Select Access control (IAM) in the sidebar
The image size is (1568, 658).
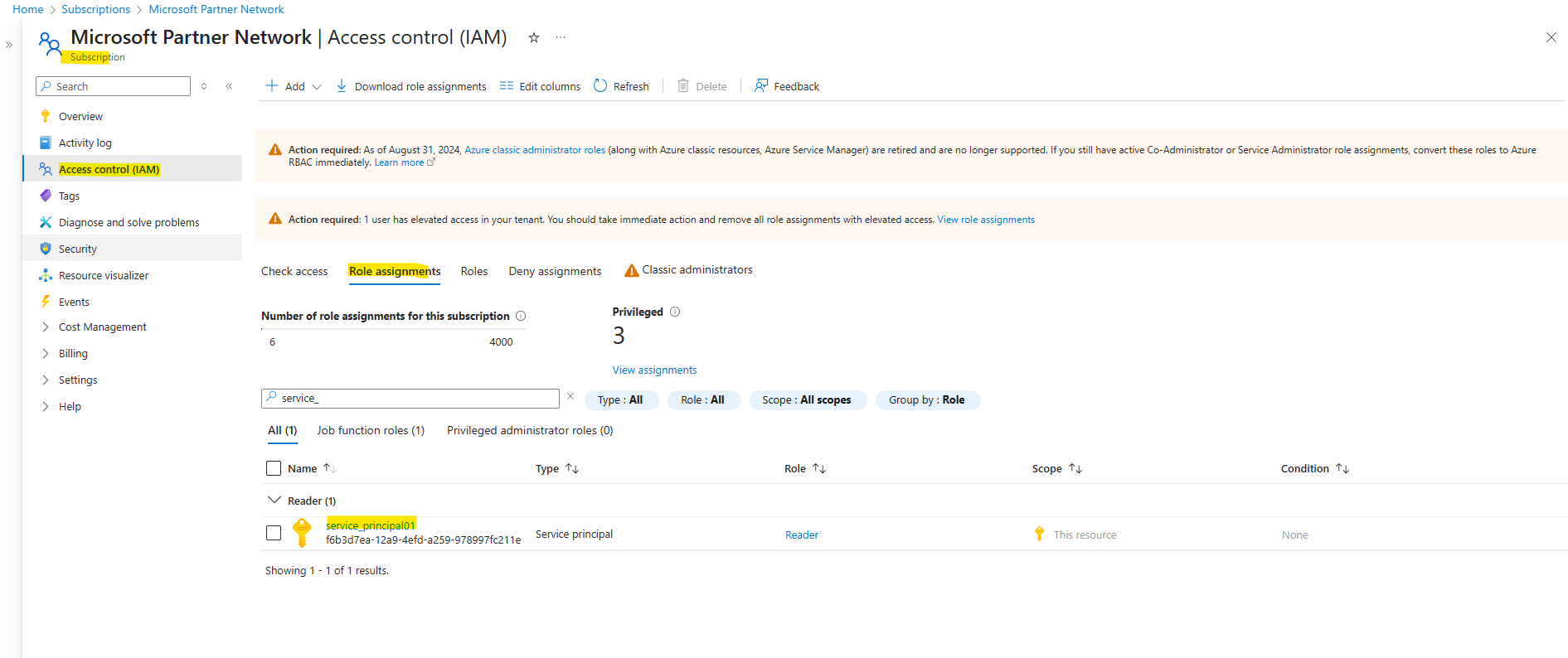[x=109, y=169]
